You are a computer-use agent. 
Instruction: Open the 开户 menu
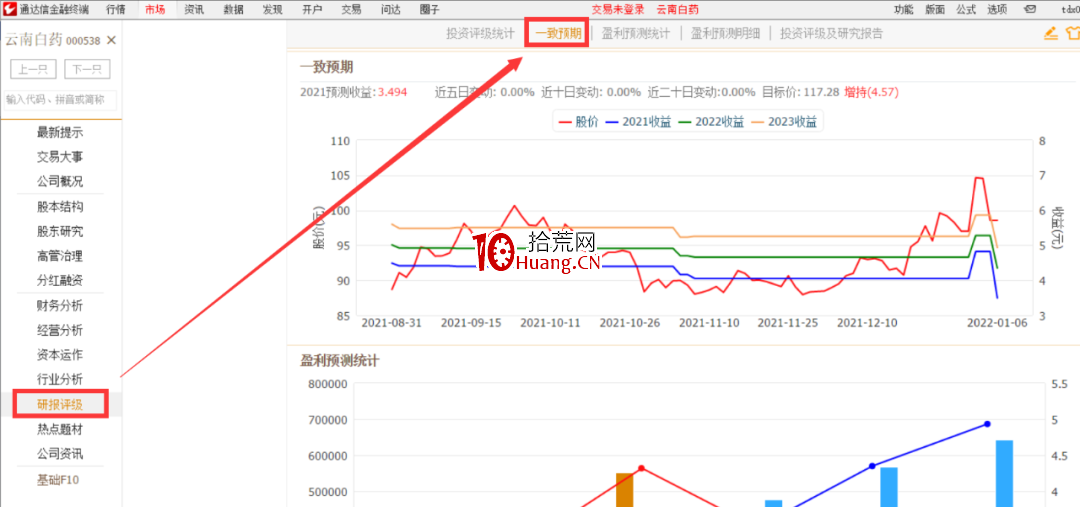312,10
